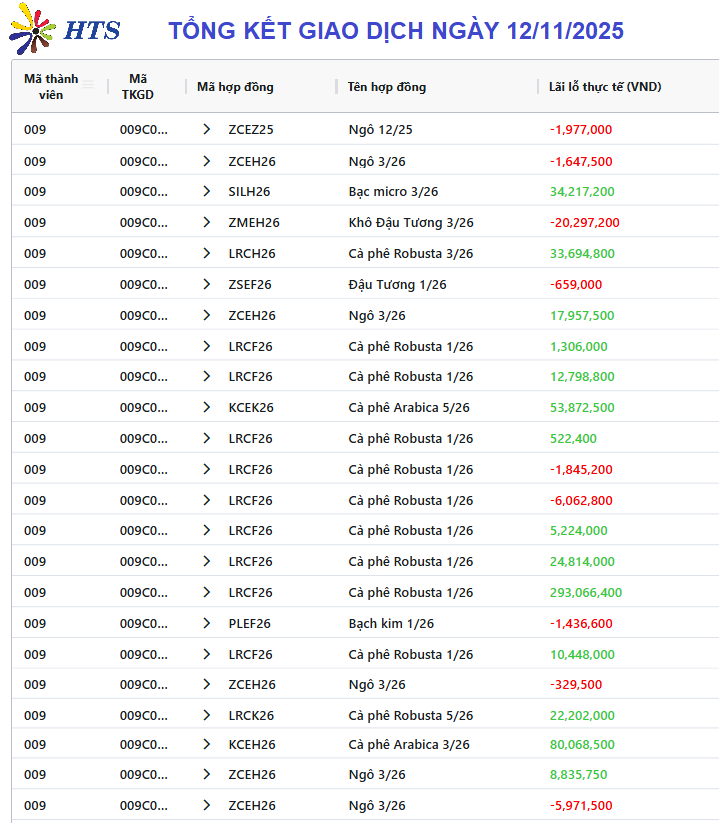Open details arrow for KCEK26 contract
Screen dimensions: 719x825
207,407
